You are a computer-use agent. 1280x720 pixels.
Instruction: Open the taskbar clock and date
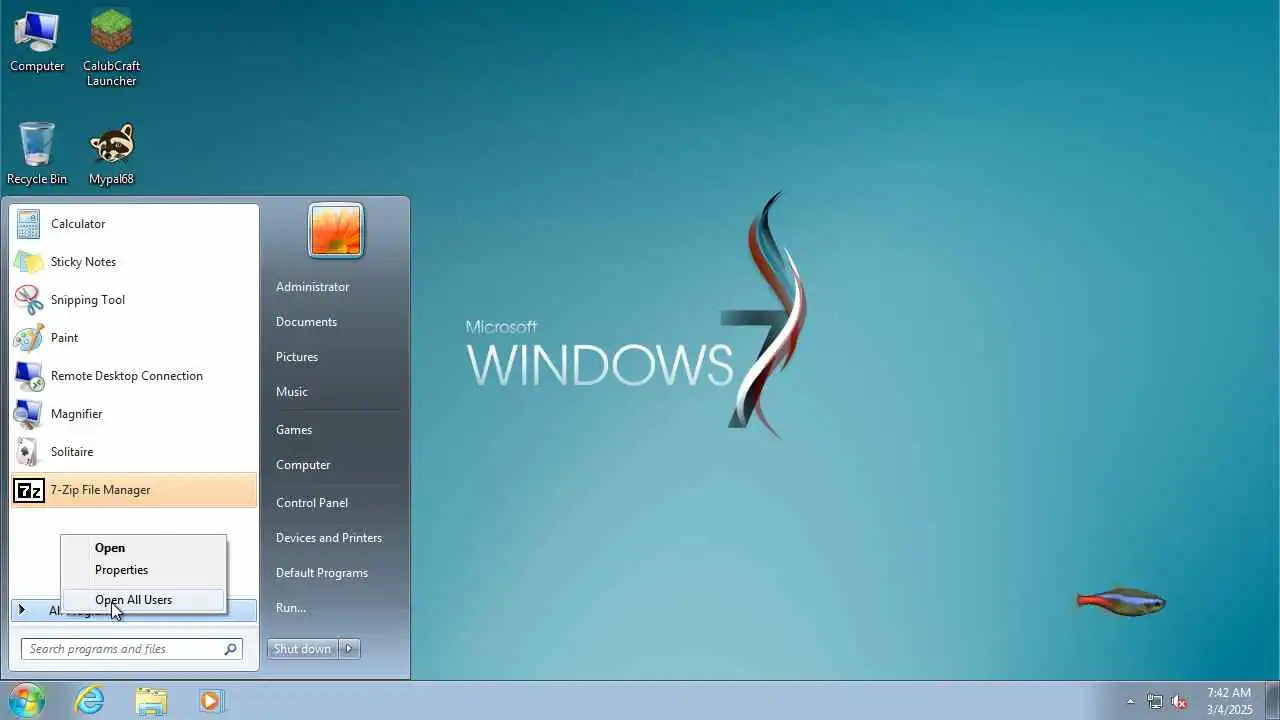1229,701
